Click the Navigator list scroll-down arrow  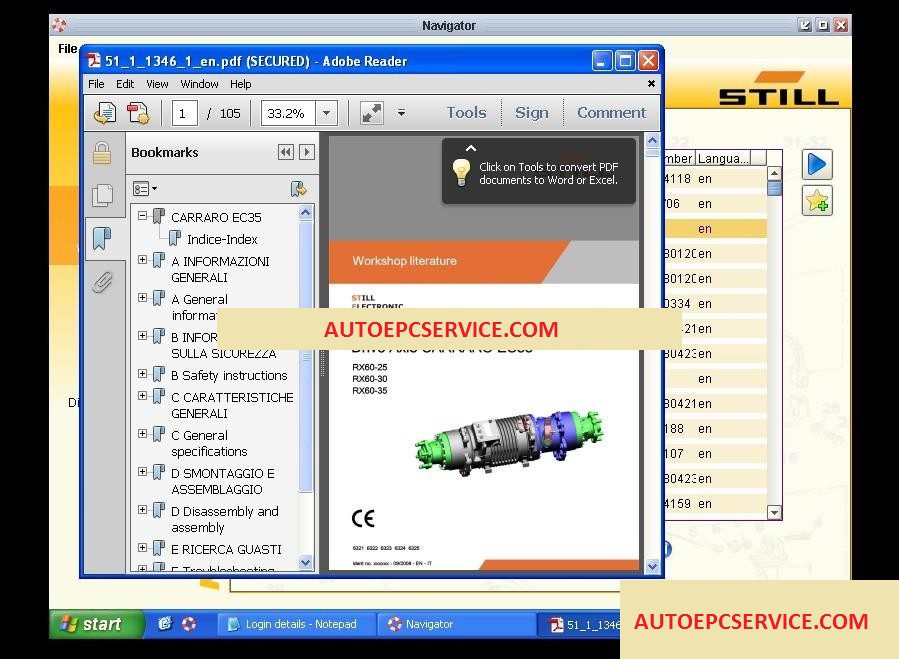[774, 513]
